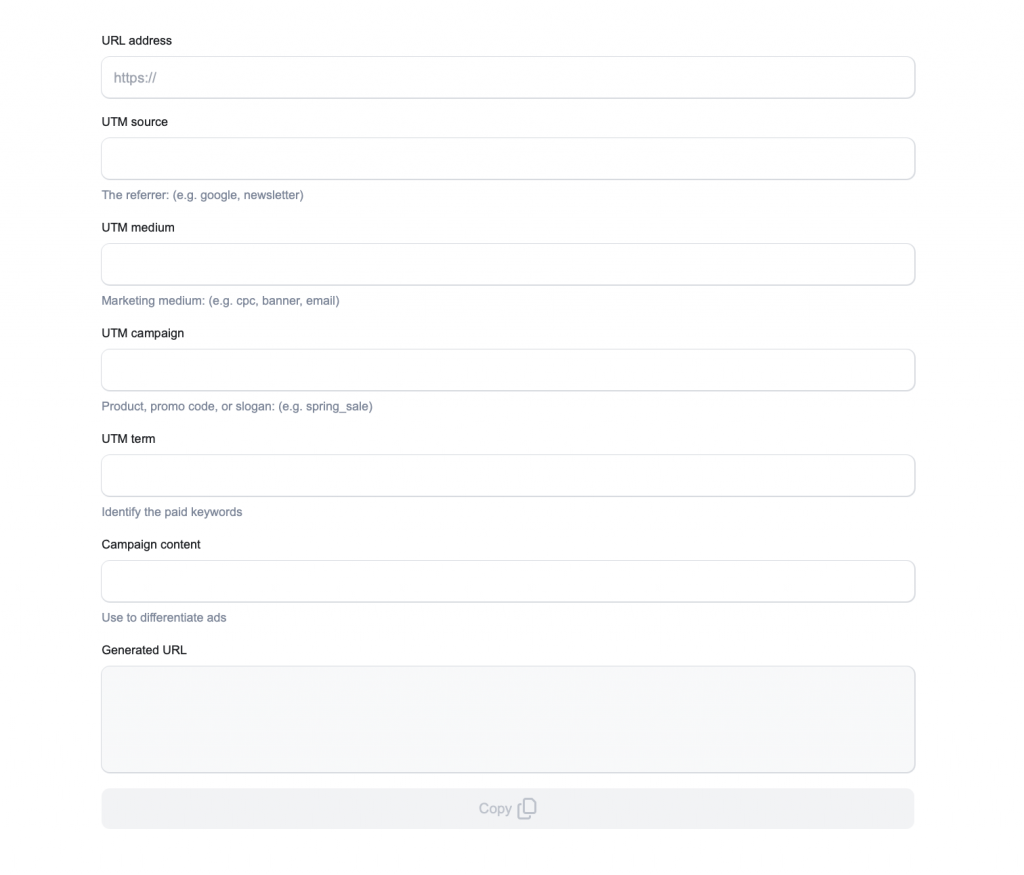This screenshot has width=1024, height=875.
Task: Focus the URL address input field
Action: pyautogui.click(x=508, y=77)
